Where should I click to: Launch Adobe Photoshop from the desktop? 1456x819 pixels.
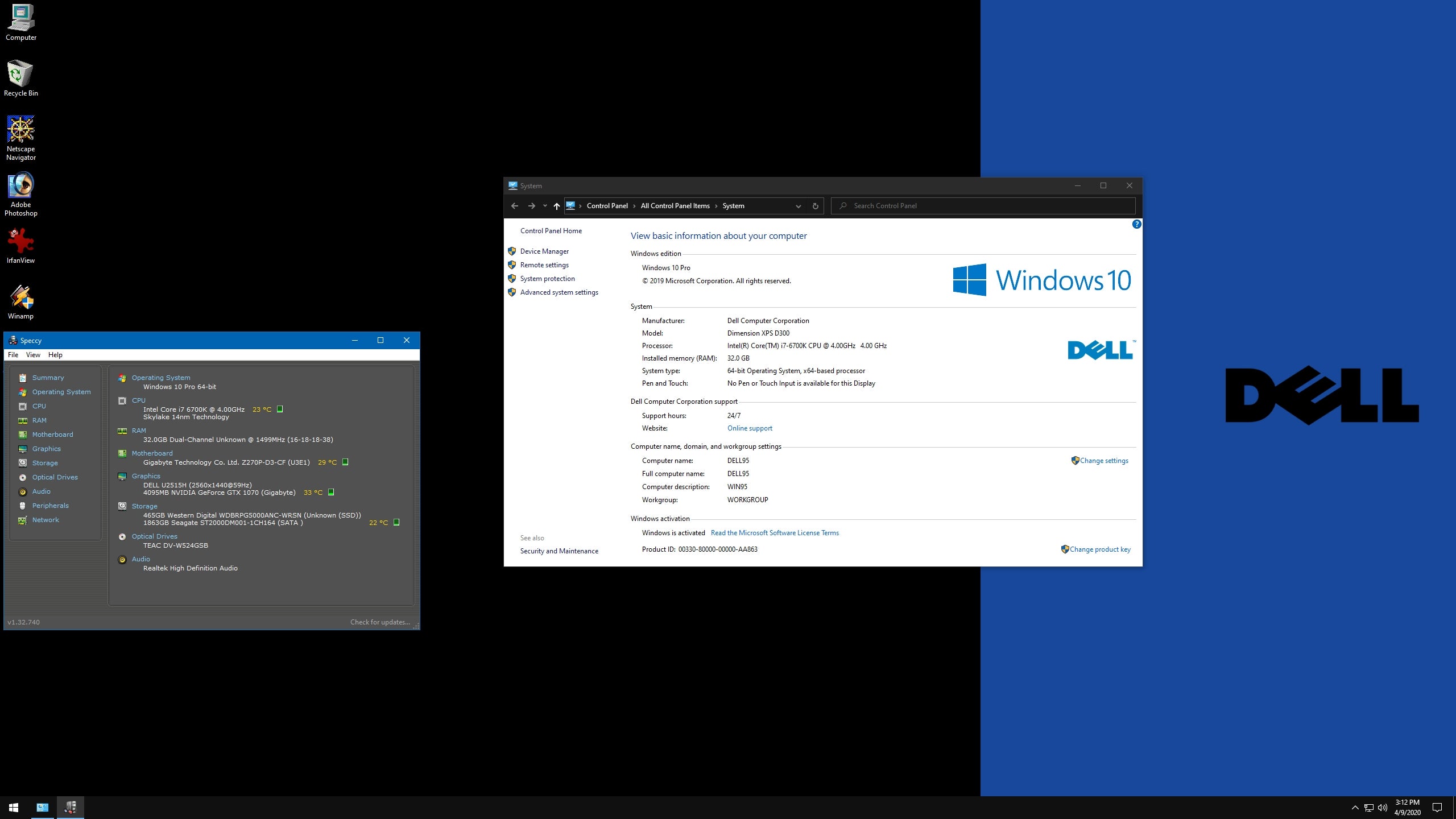[x=21, y=194]
